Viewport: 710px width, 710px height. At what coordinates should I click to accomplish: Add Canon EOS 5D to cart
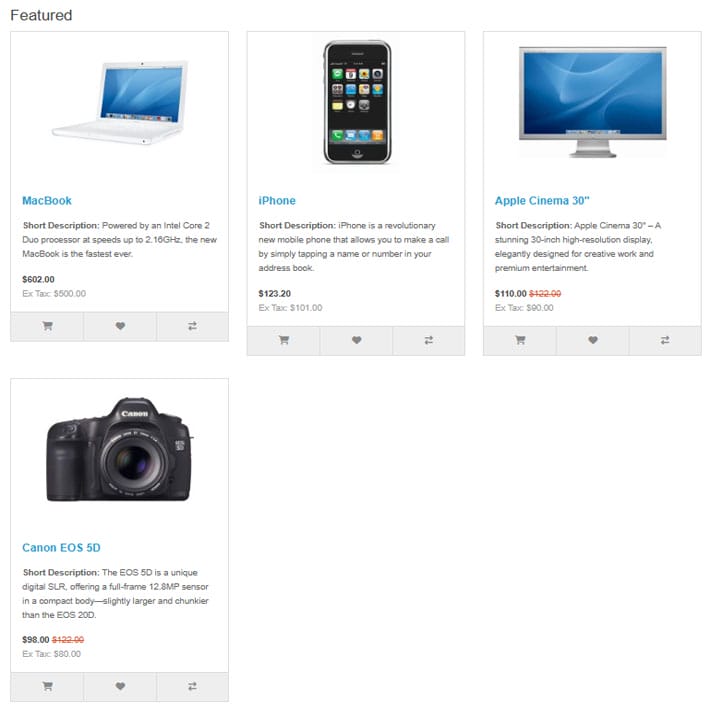(x=47, y=686)
